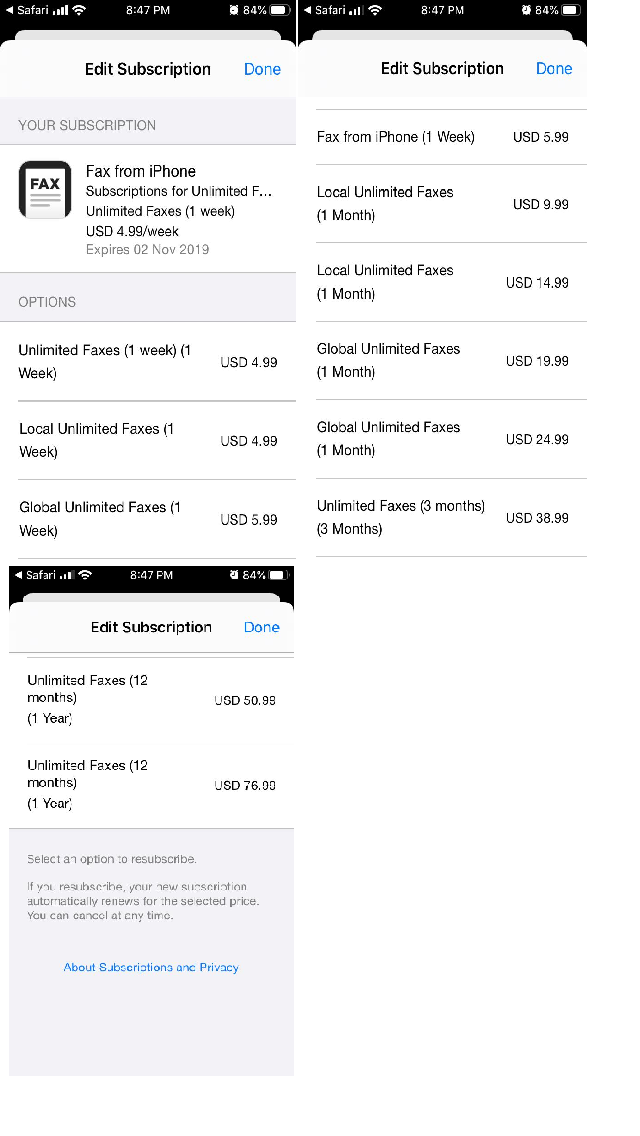This screenshot has width=640, height=1136.
Task: Select Unlimited Faxes (3 months) USD 38.99
Action: 442,517
